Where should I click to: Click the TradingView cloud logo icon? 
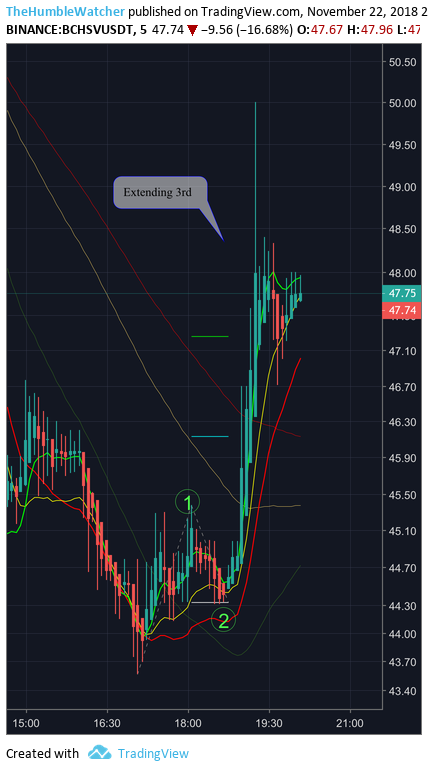coord(99,752)
